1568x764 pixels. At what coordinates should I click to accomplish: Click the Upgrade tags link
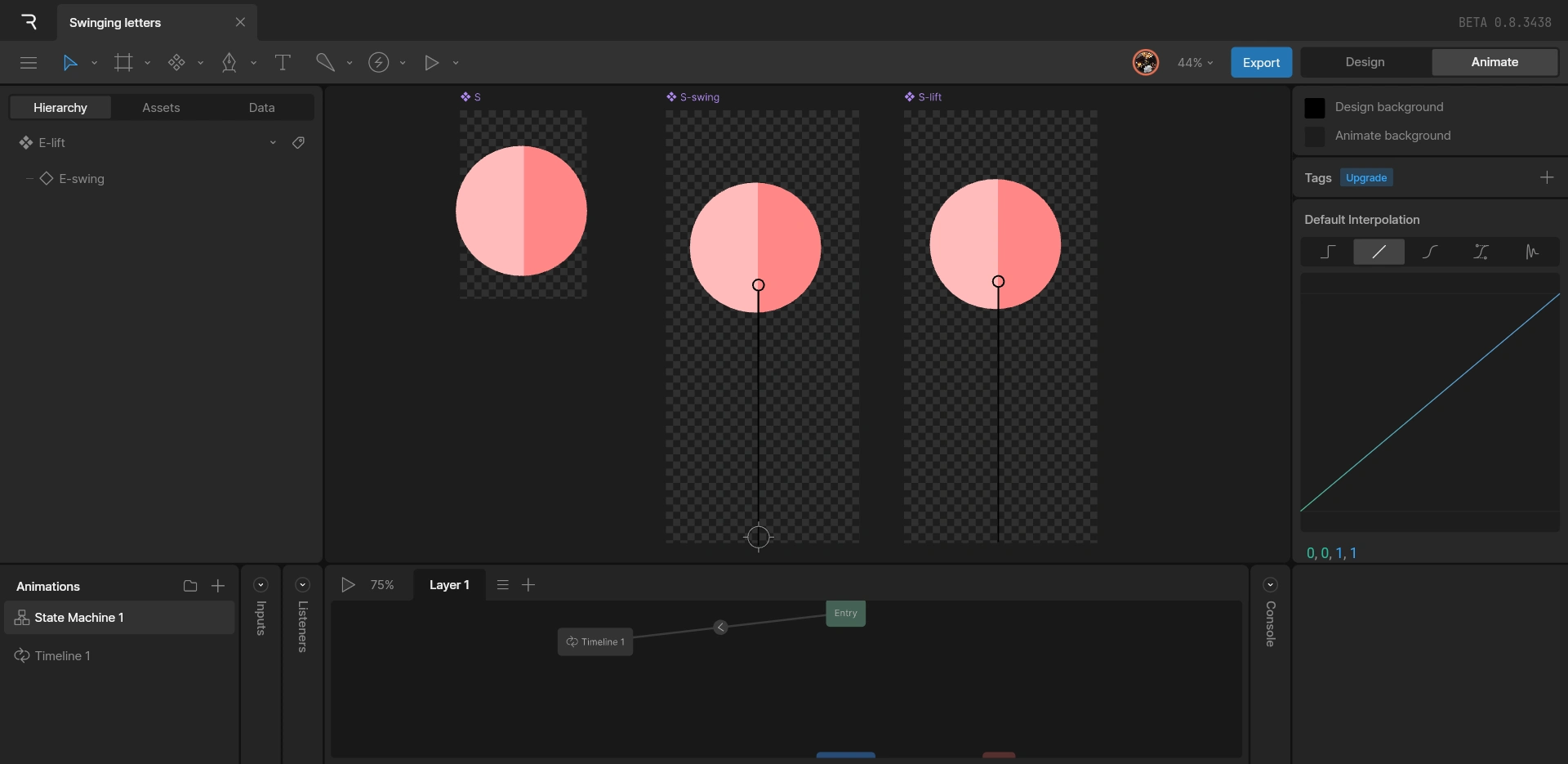(x=1366, y=178)
